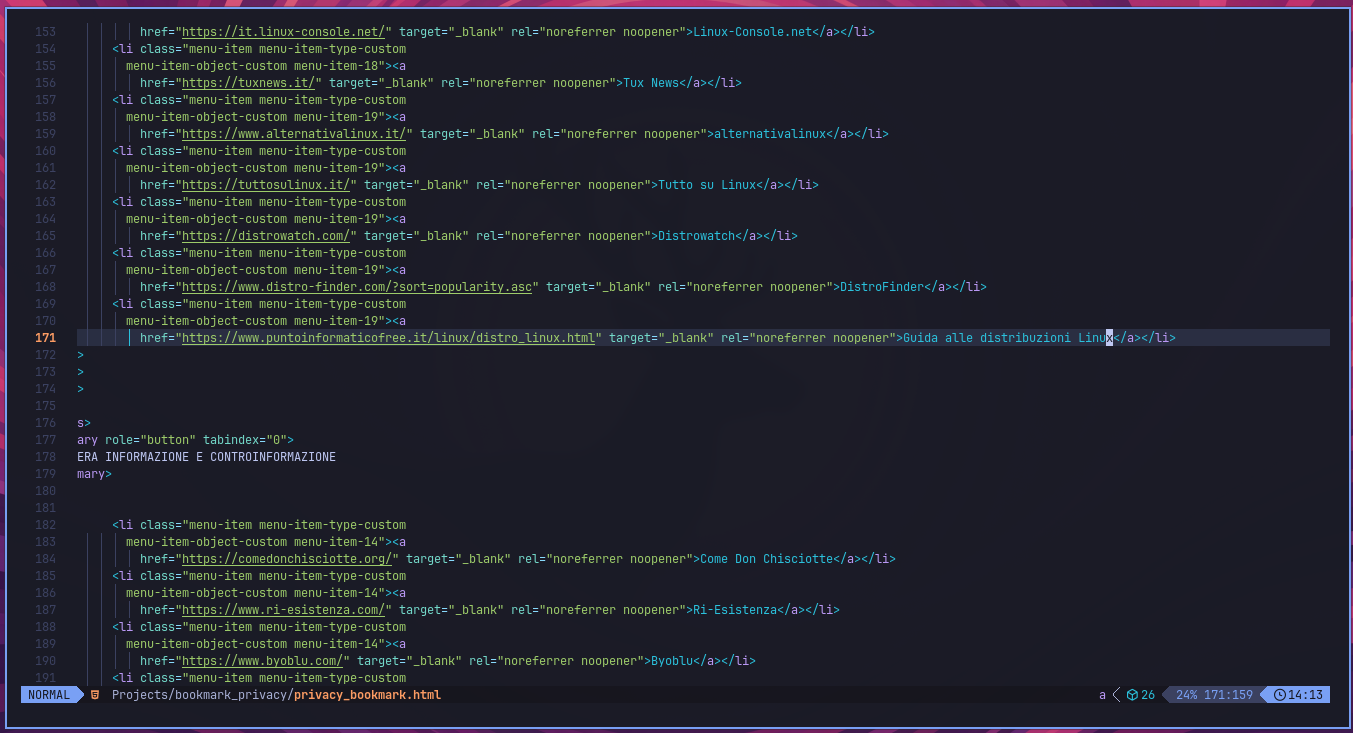Click the anchor text 'Ri-Esistenza'

click(x=735, y=610)
